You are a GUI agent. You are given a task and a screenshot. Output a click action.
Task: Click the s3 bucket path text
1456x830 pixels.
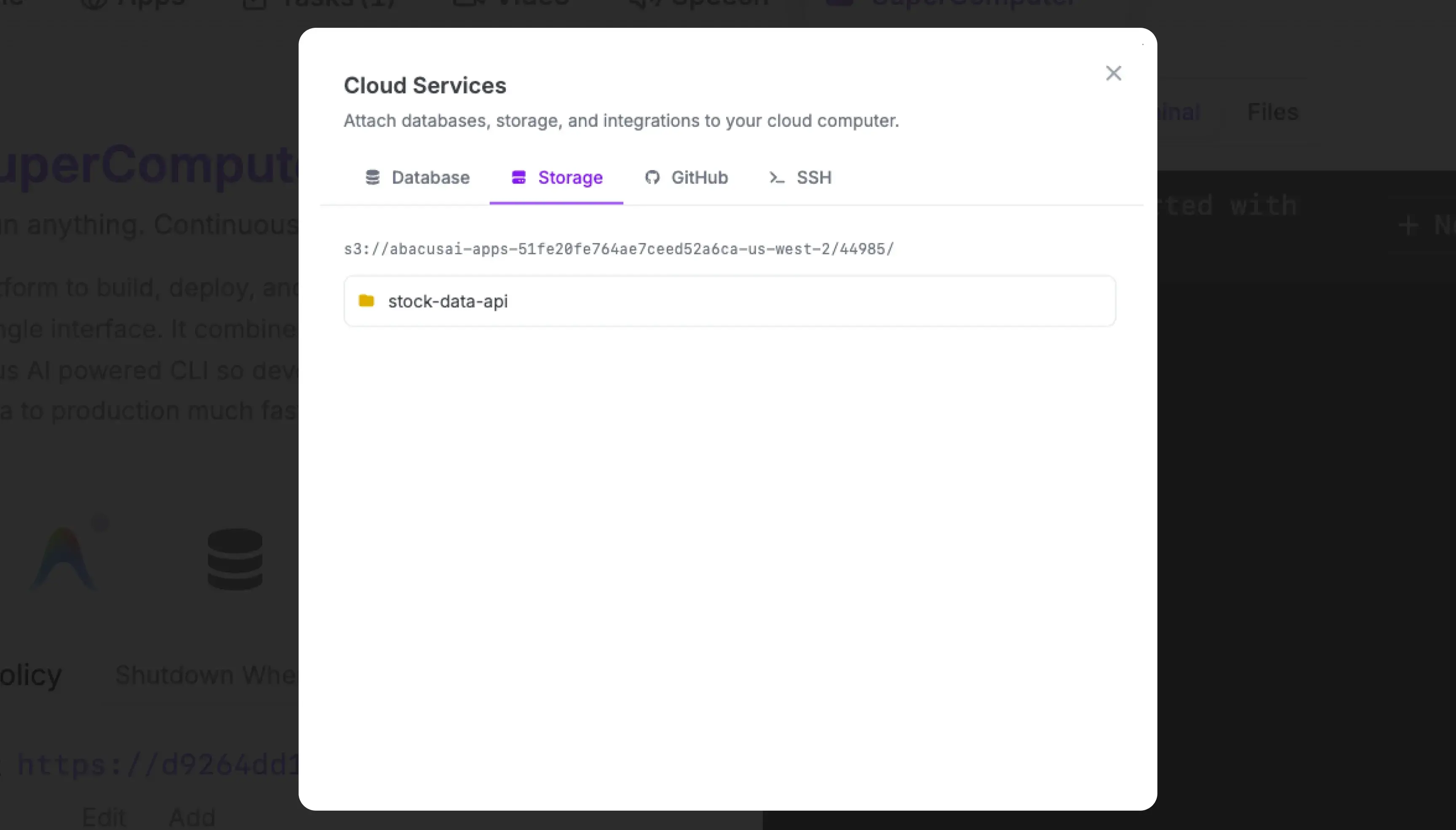619,249
